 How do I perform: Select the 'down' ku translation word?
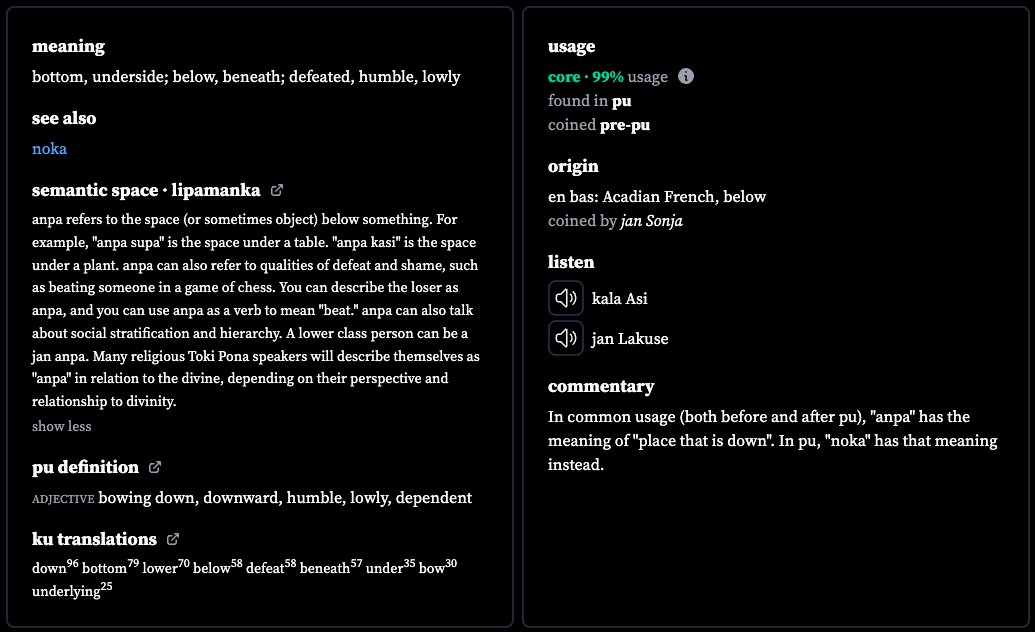coord(49,568)
